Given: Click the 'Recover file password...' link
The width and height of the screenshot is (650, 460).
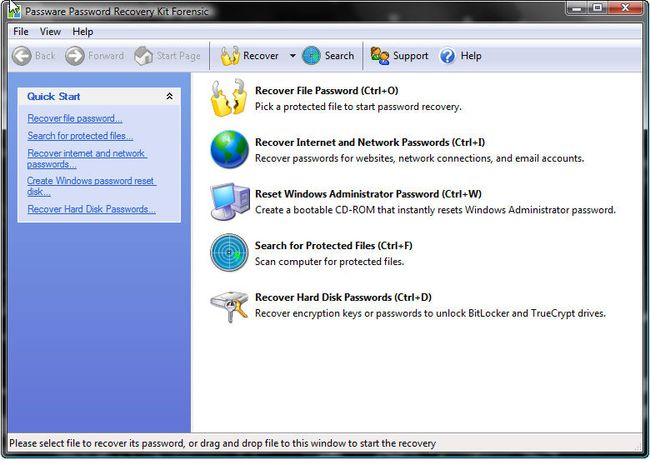Looking at the screenshot, I should (75, 119).
